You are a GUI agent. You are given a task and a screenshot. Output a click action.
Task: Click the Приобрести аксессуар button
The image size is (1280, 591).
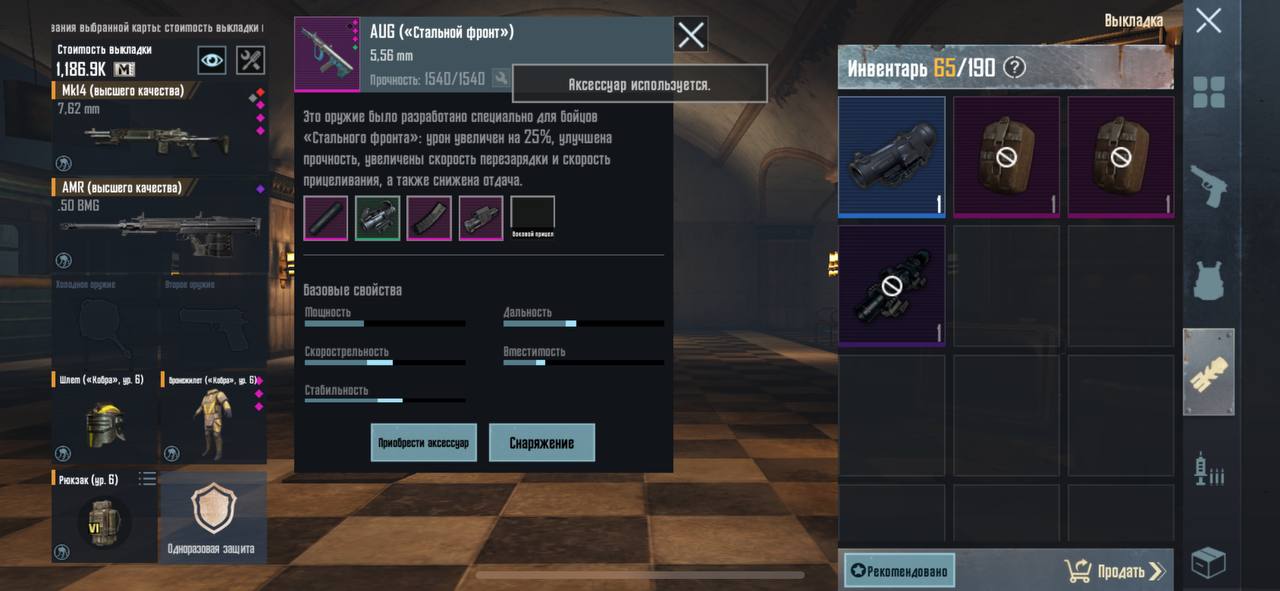(x=423, y=443)
